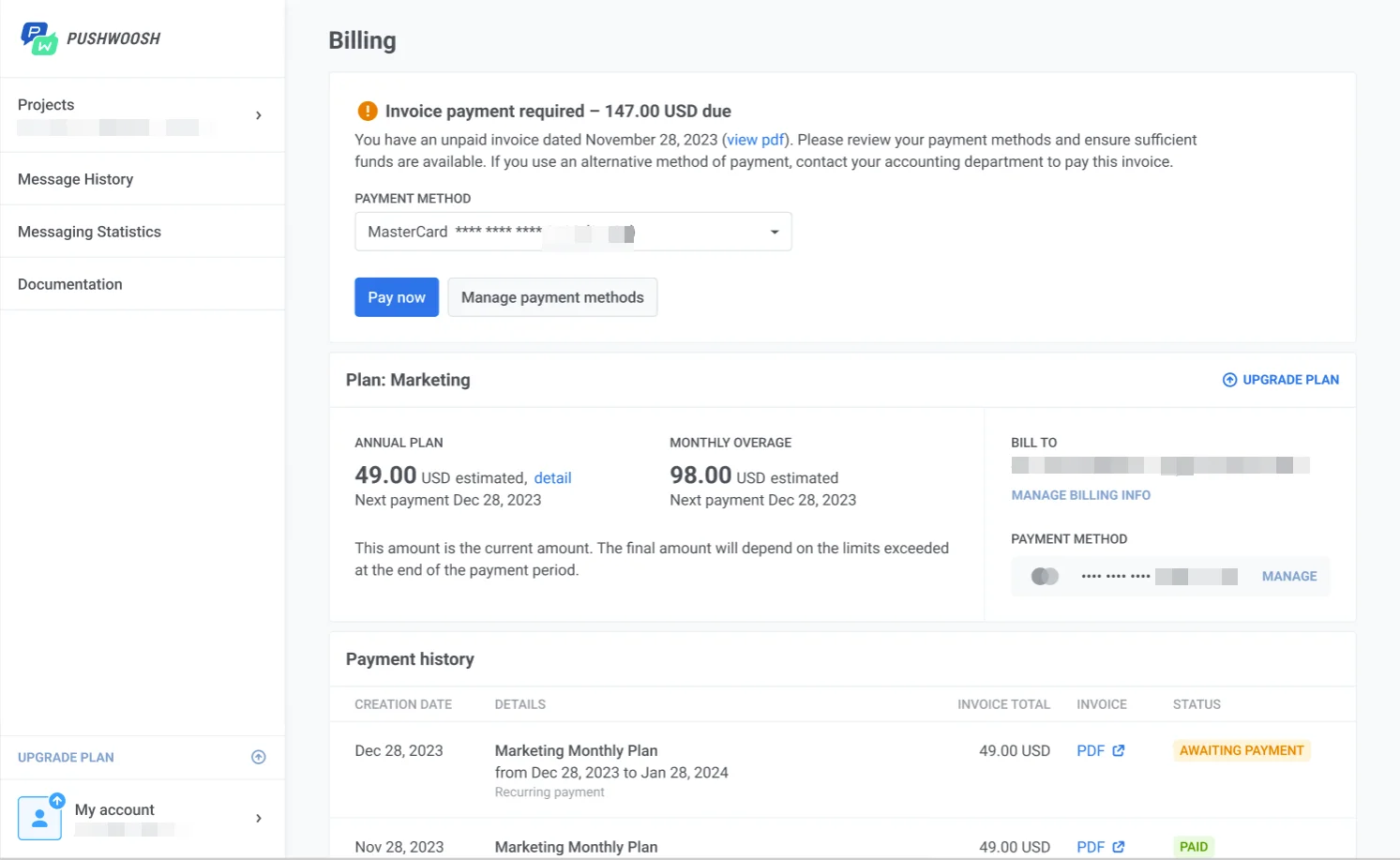Click the orange invoice warning icon
Screen dimensions: 1400x860
pyautogui.click(x=368, y=111)
